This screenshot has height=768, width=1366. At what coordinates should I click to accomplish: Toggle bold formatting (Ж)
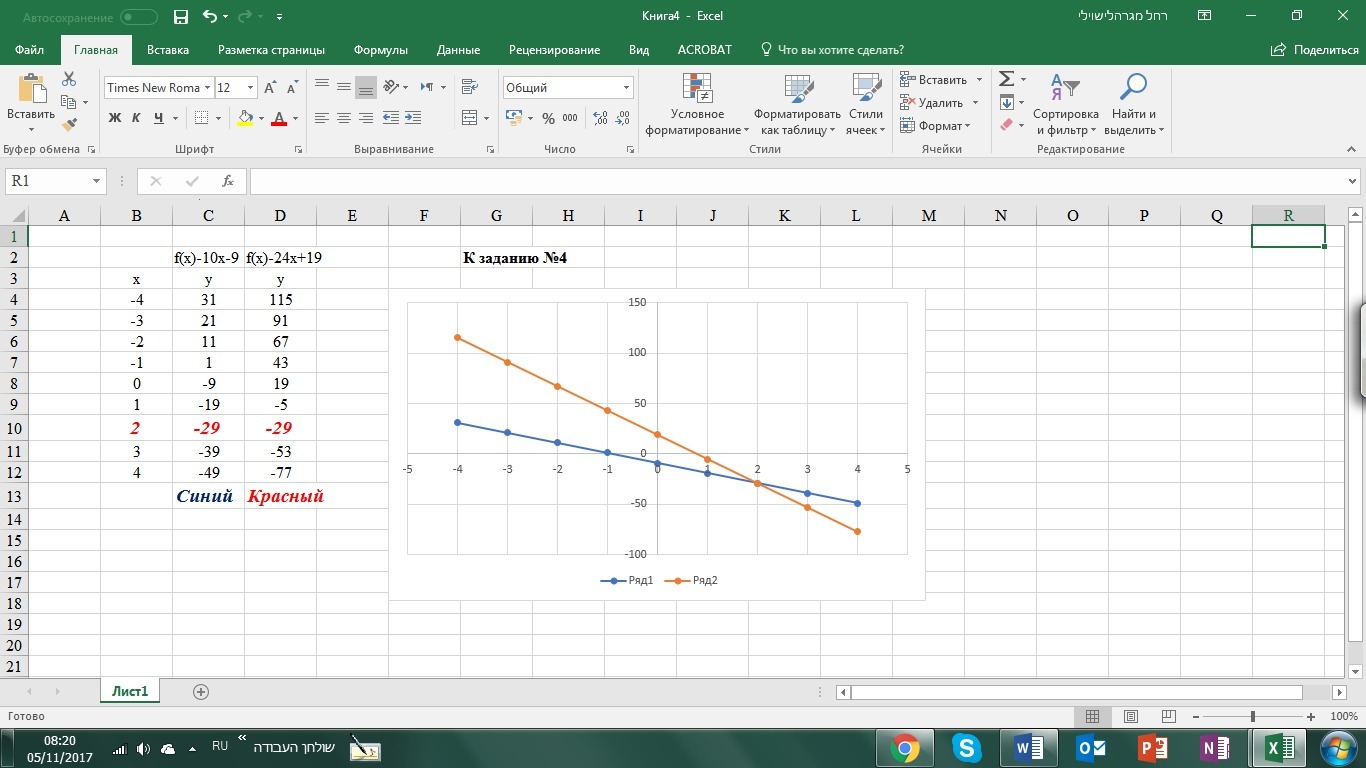tap(114, 118)
